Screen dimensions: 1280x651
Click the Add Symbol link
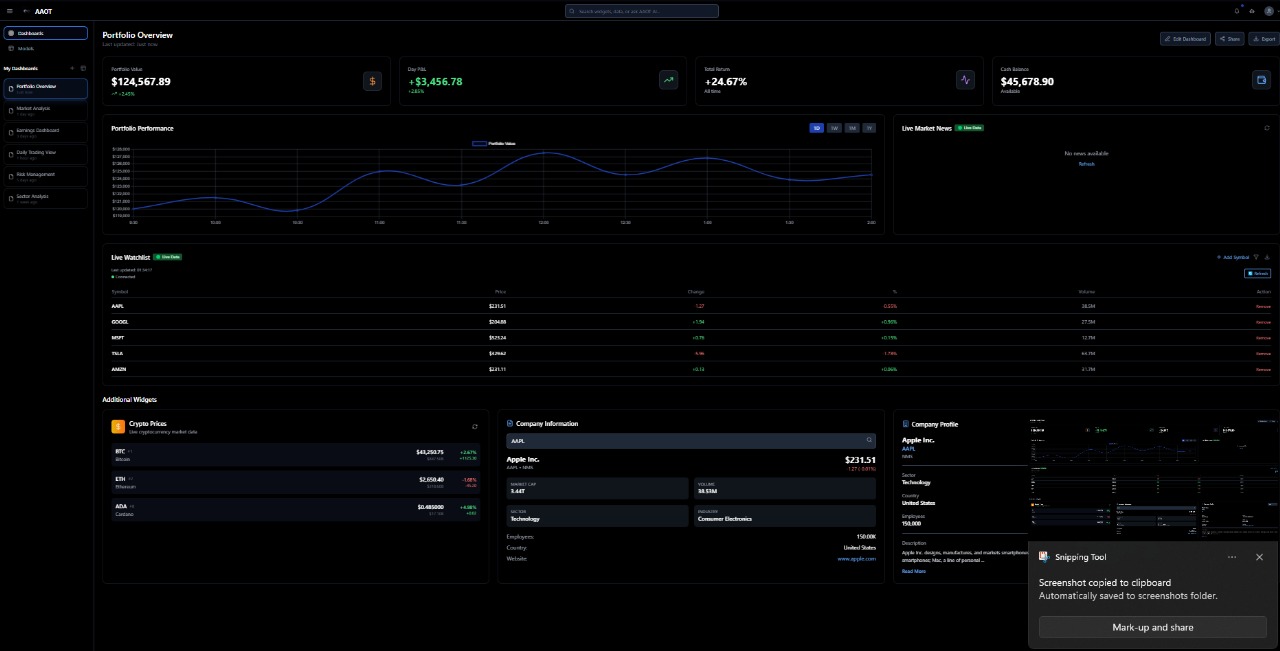1233,257
